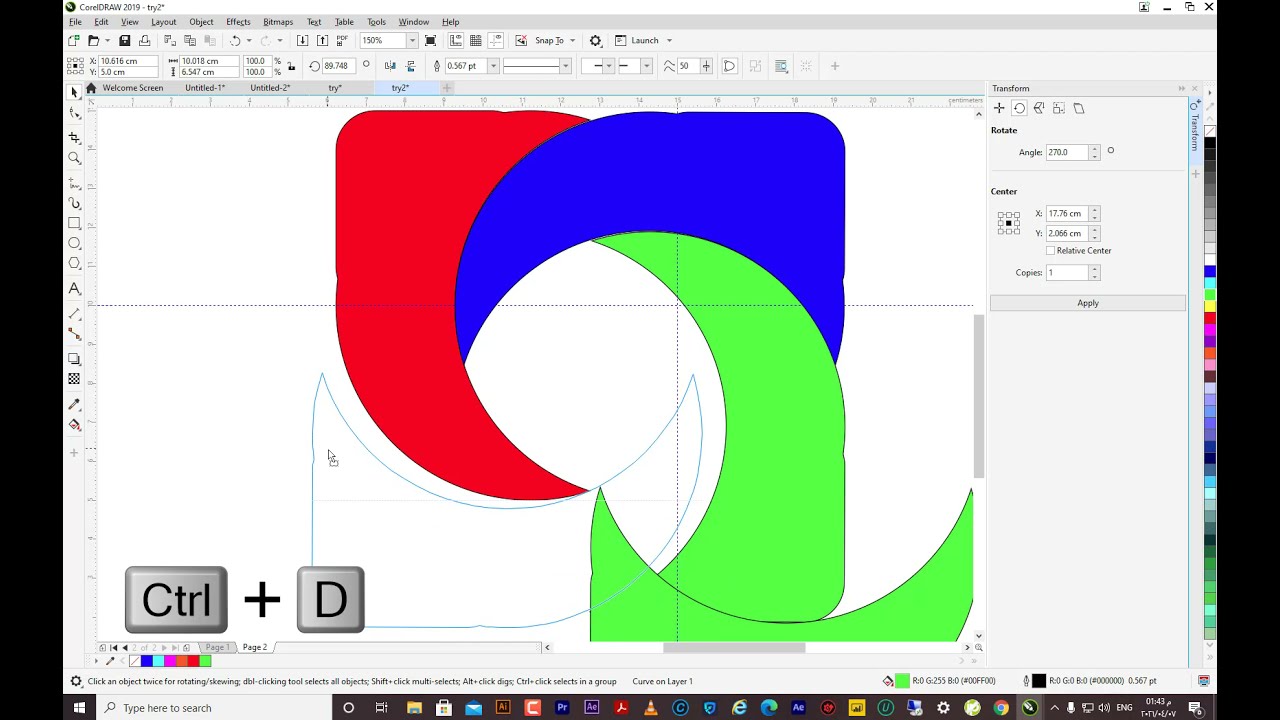Create a new document

74,40
